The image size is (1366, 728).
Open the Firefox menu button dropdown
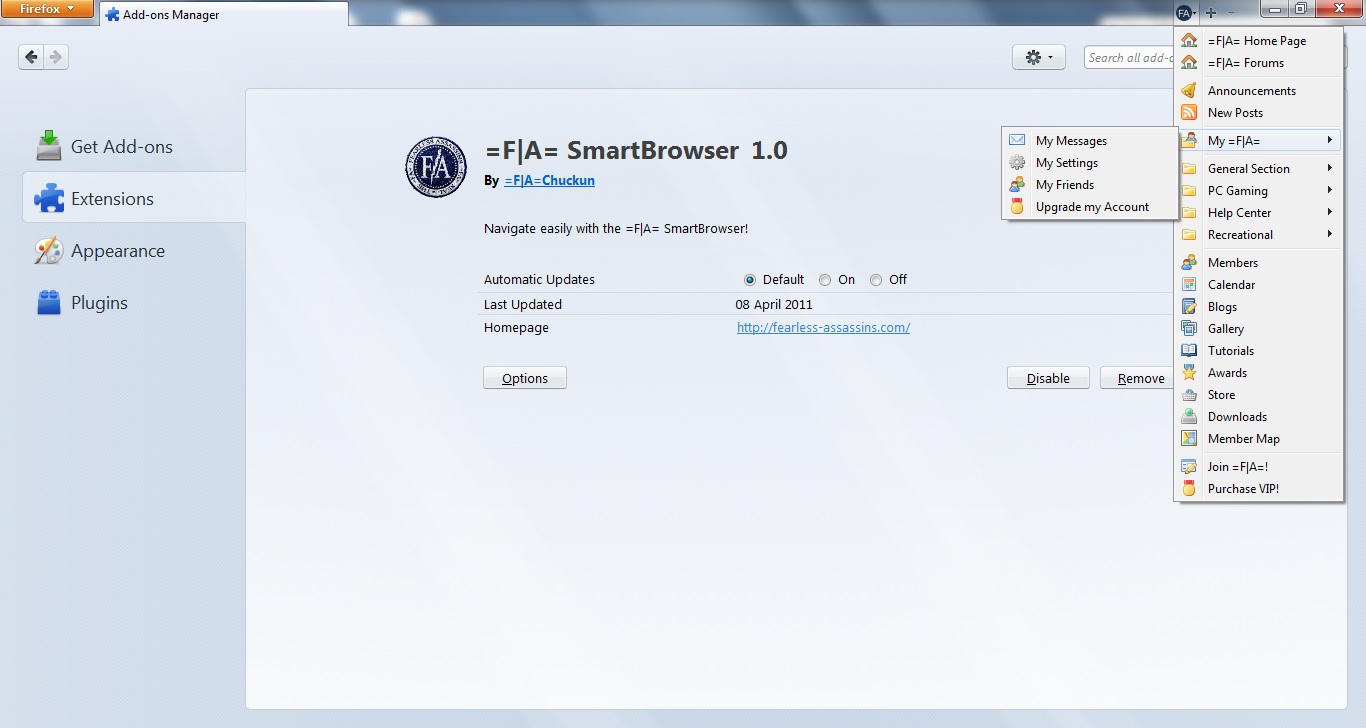tap(47, 9)
